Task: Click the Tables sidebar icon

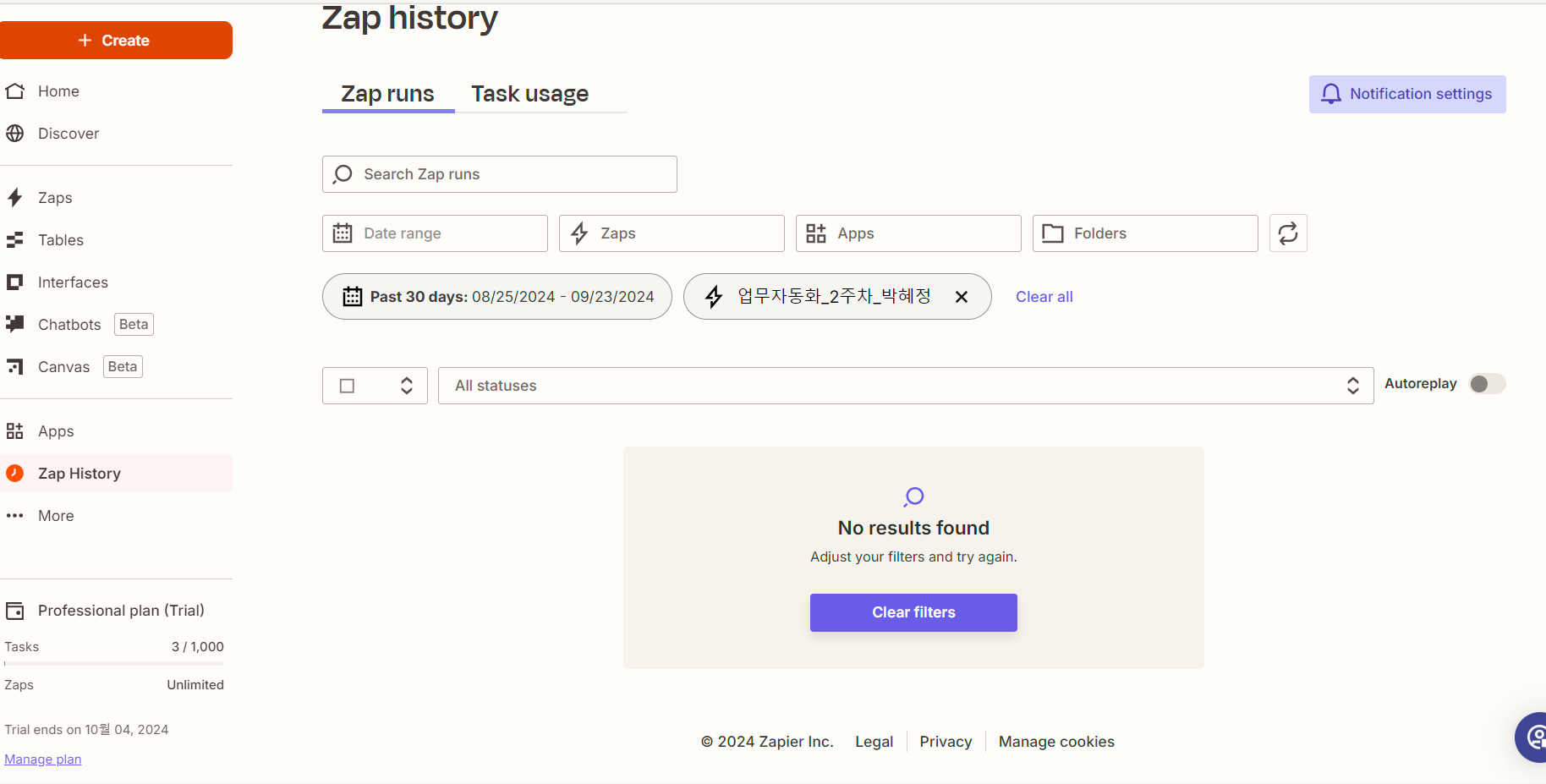Action: [15, 240]
